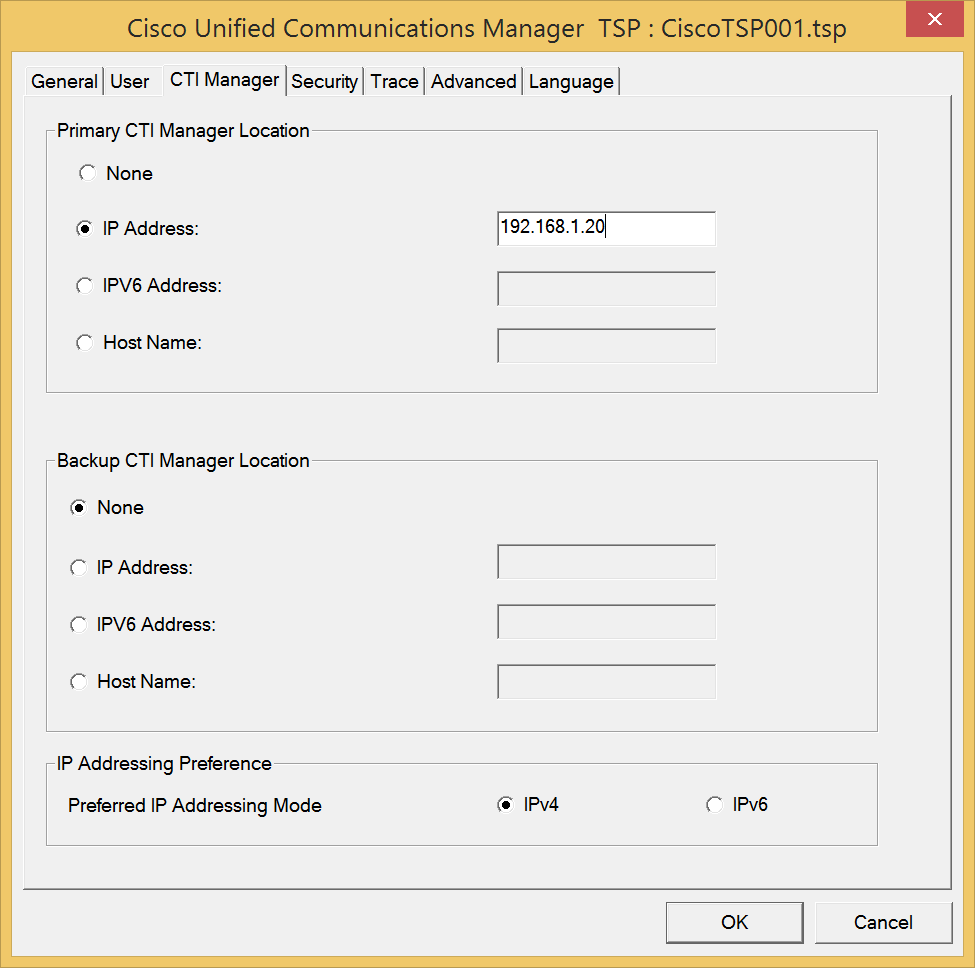Confirm settings with the OK button
Screen dimensions: 975x968
pyautogui.click(x=734, y=923)
